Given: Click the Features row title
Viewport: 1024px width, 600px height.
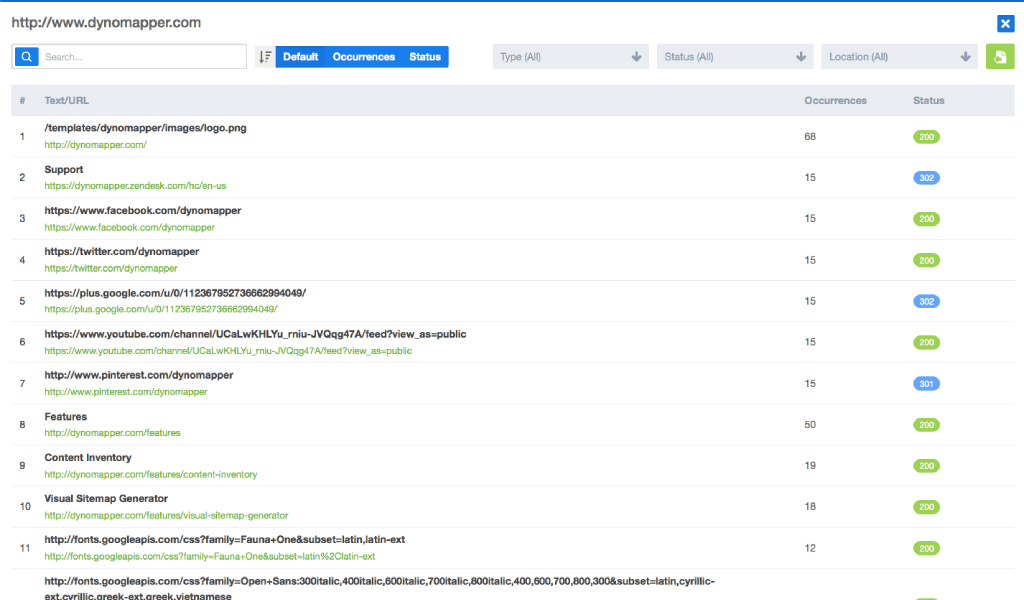Looking at the screenshot, I should click(x=65, y=417).
